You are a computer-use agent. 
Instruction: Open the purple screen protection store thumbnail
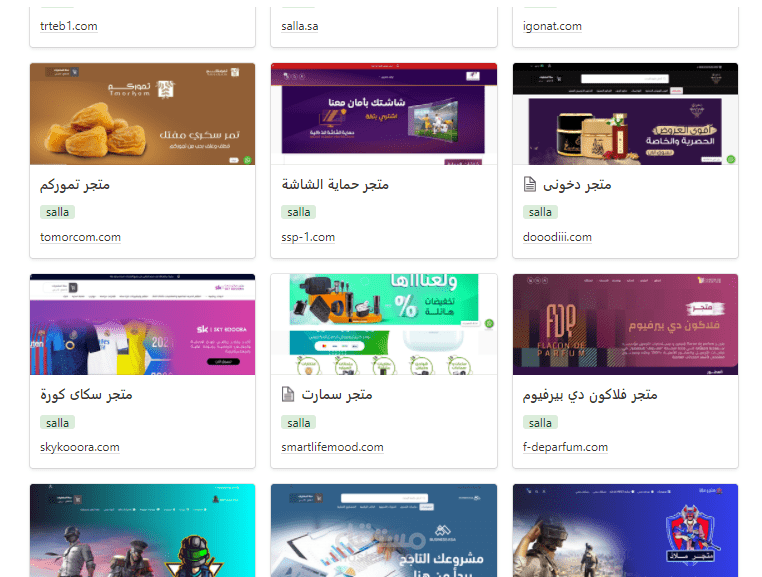point(384,114)
